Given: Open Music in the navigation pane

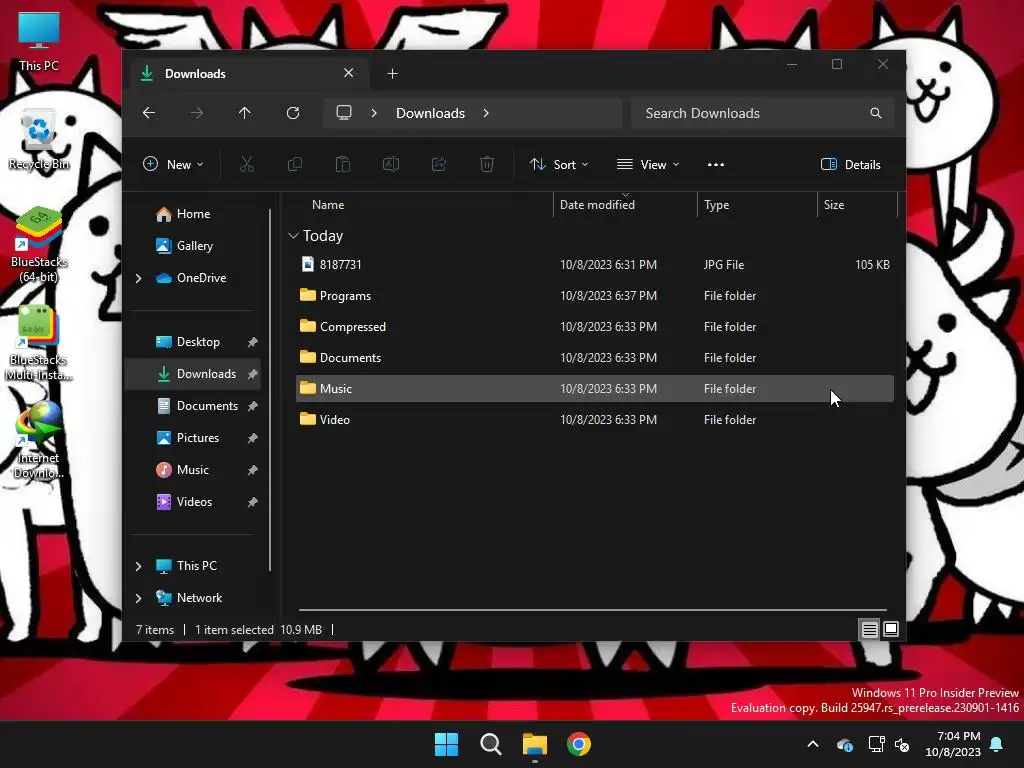Looking at the screenshot, I should [193, 470].
